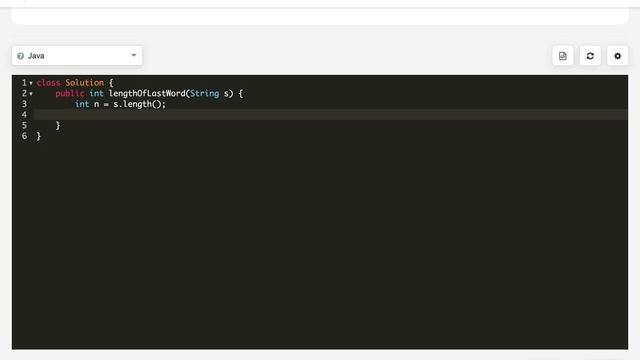Click the closing brace on line 6
640x360 pixels.
(39, 136)
